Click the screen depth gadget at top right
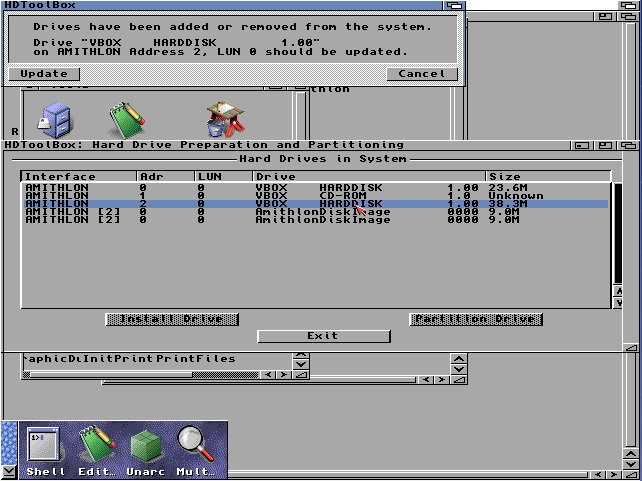This screenshot has width=642, height=481. pyautogui.click(x=630, y=5)
